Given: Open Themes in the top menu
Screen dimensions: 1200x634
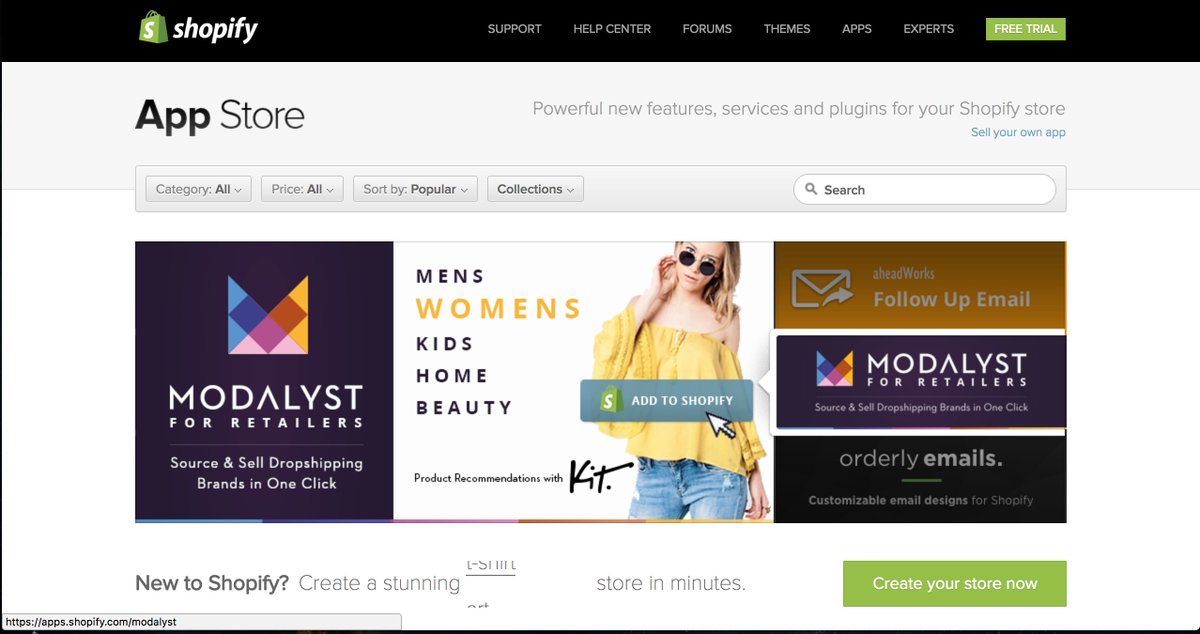Looking at the screenshot, I should [x=787, y=29].
